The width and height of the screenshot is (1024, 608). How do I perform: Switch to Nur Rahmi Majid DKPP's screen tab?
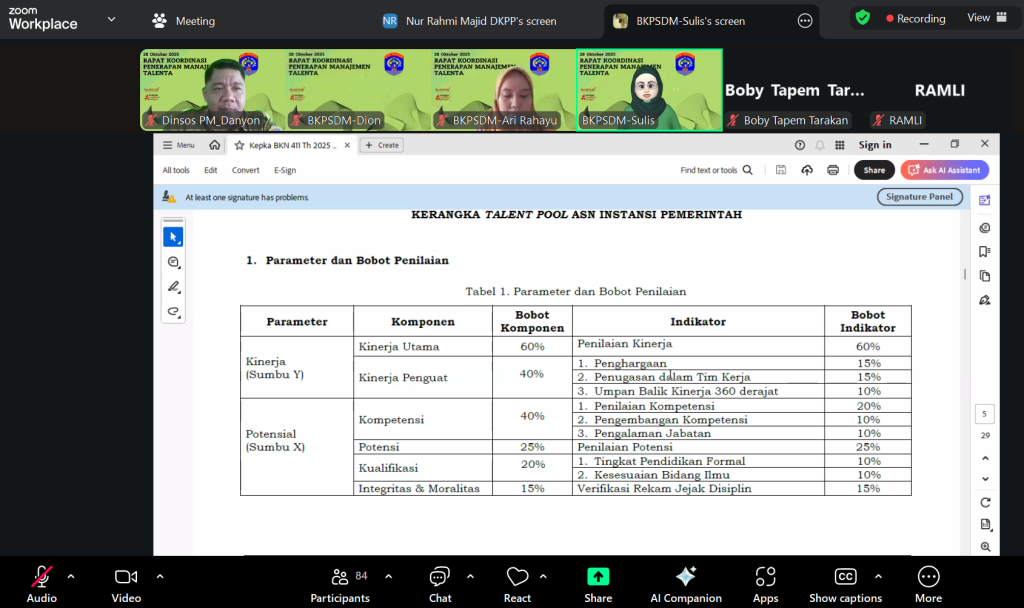470,20
